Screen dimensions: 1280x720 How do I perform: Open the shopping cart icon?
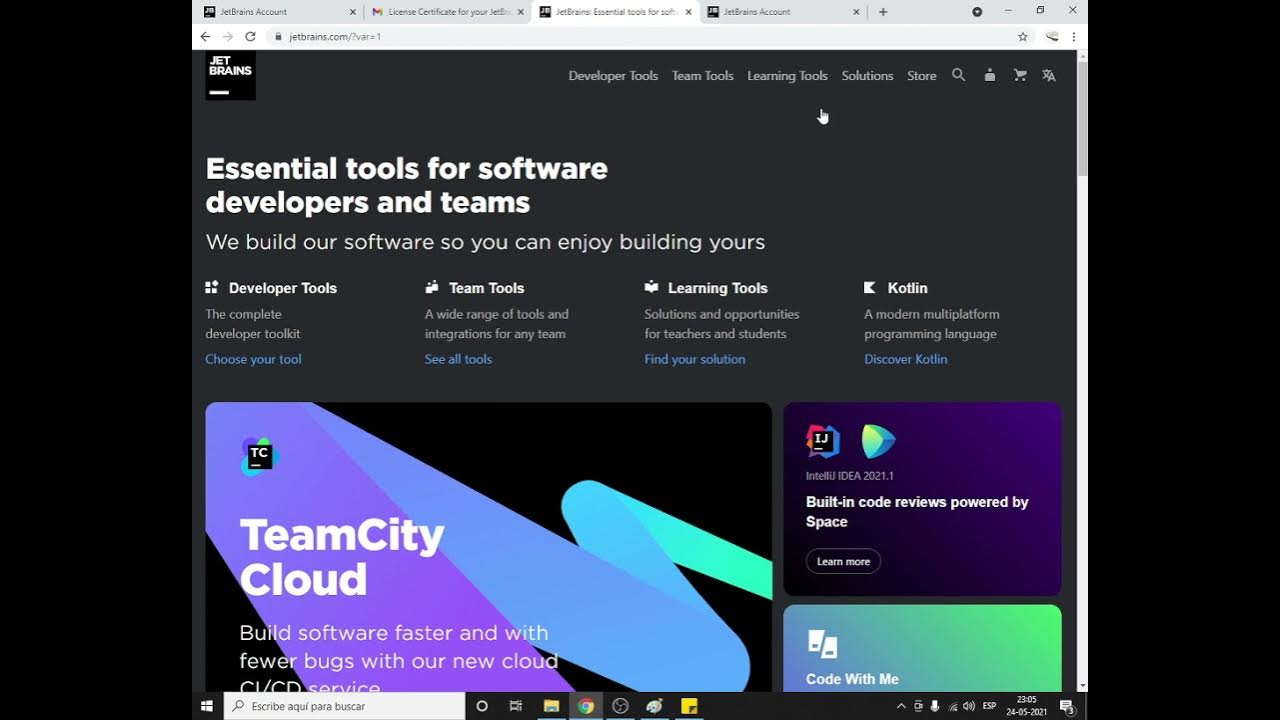(1020, 75)
